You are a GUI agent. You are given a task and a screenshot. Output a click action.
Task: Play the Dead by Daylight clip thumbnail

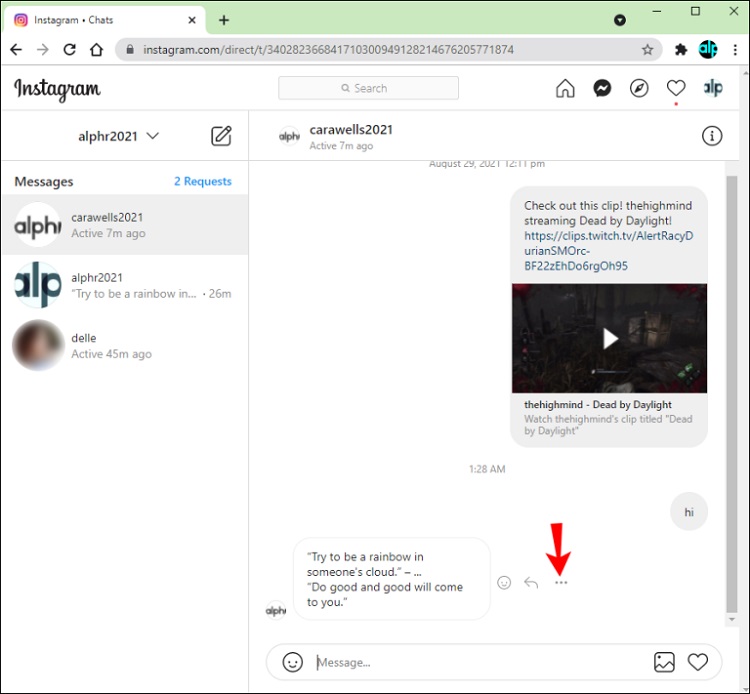click(609, 339)
